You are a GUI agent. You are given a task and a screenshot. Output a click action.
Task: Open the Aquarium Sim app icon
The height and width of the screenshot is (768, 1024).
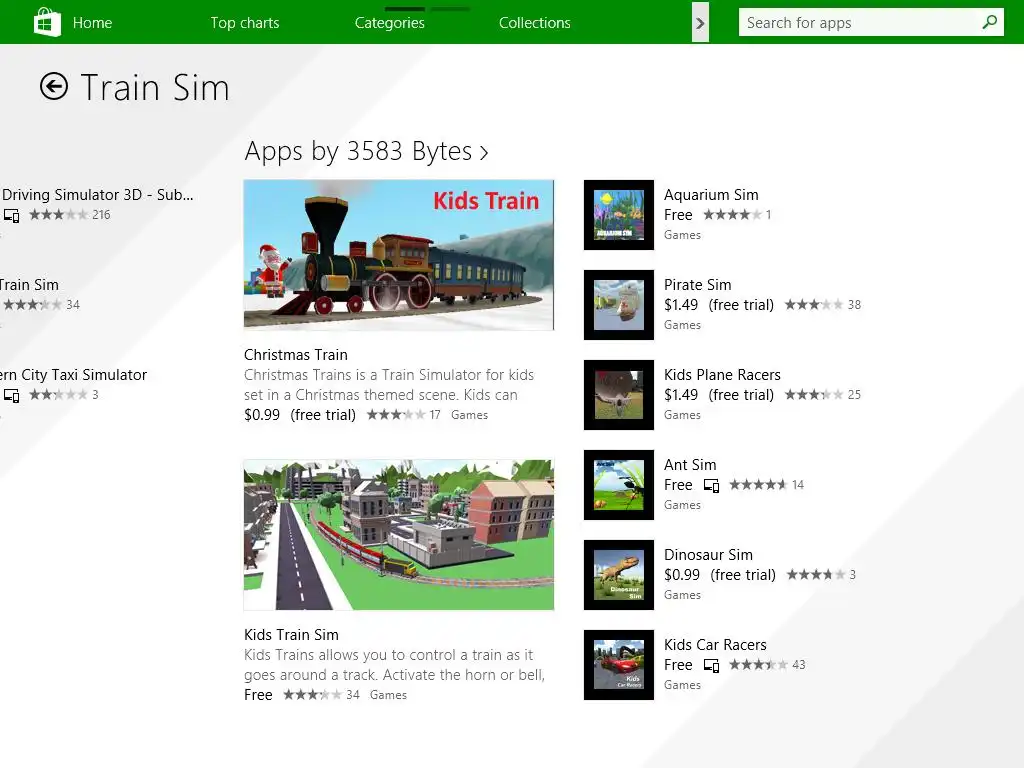(618, 215)
